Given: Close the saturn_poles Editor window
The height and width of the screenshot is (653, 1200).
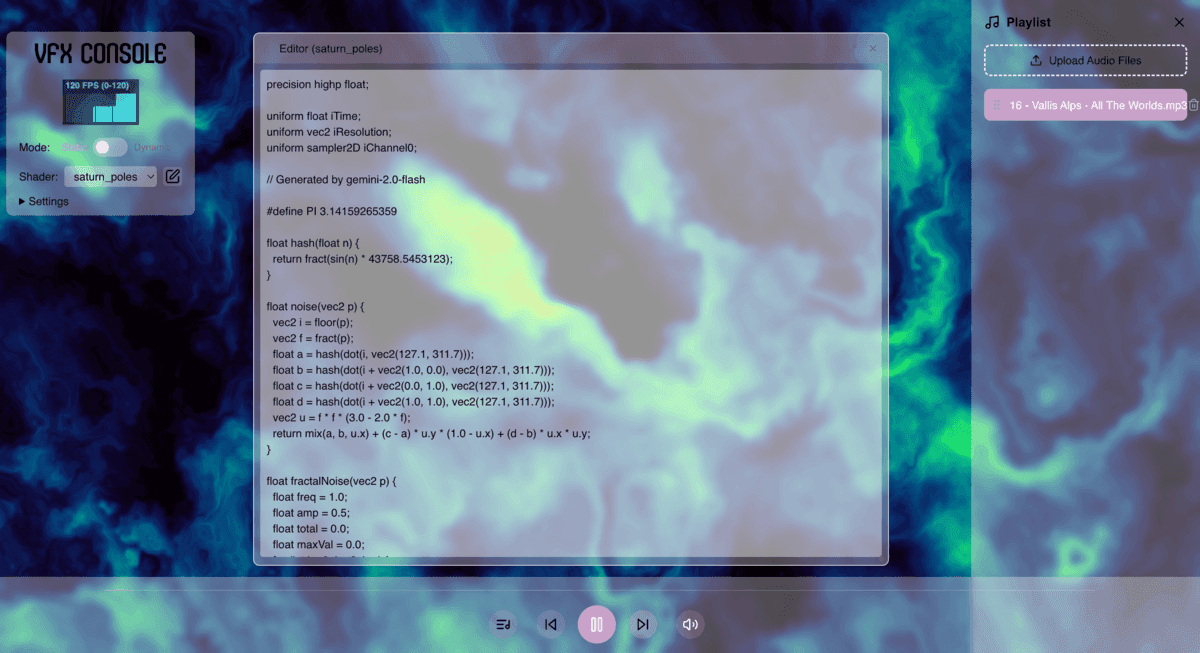Looking at the screenshot, I should (x=872, y=48).
